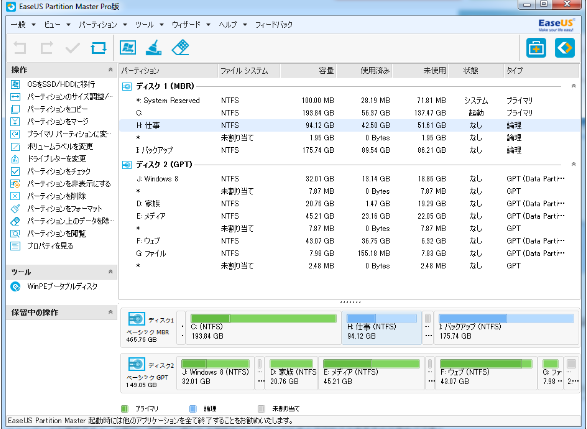Open the ビュー menu dropdown

click(57, 25)
